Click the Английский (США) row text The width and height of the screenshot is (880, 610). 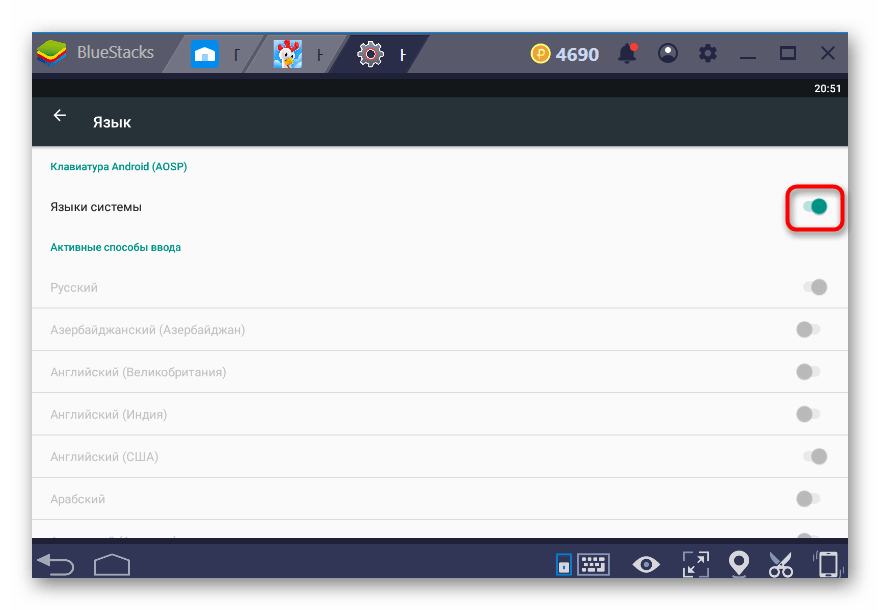coord(104,457)
